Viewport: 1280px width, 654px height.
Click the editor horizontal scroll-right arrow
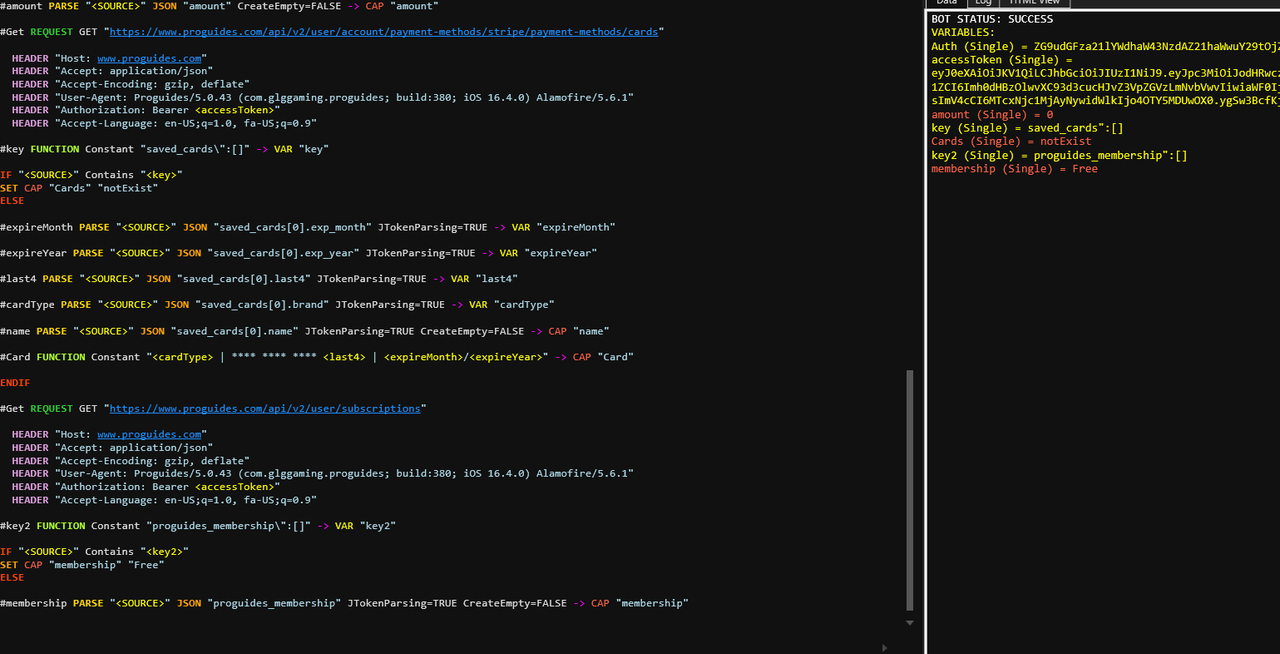coord(885,647)
